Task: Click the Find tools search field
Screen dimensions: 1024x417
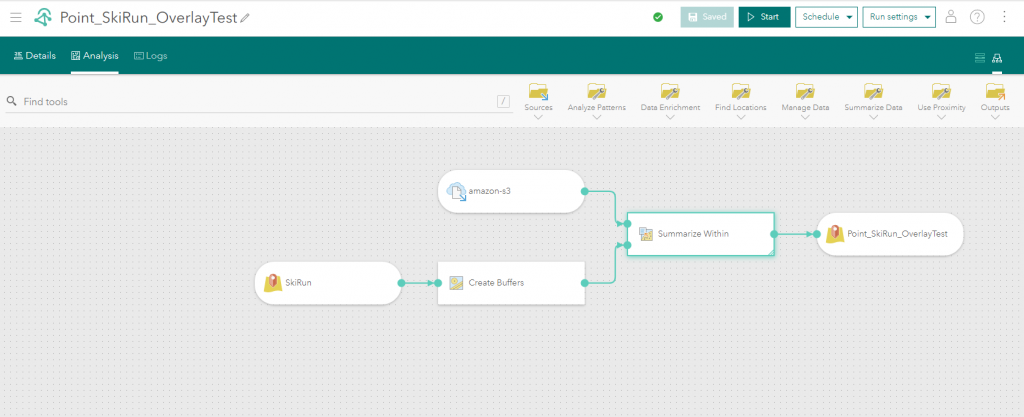Action: (x=250, y=101)
